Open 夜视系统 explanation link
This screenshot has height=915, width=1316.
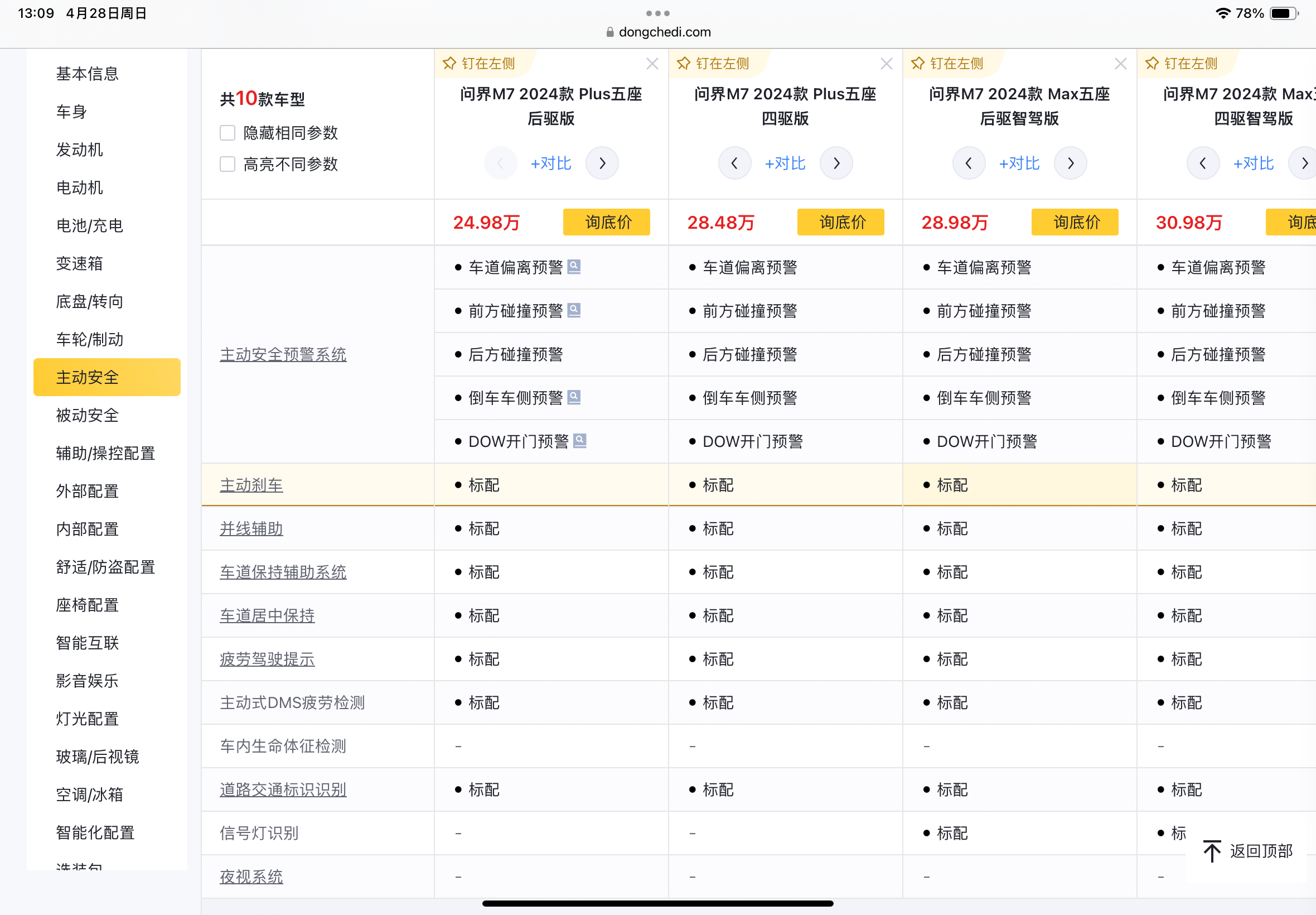[251, 877]
